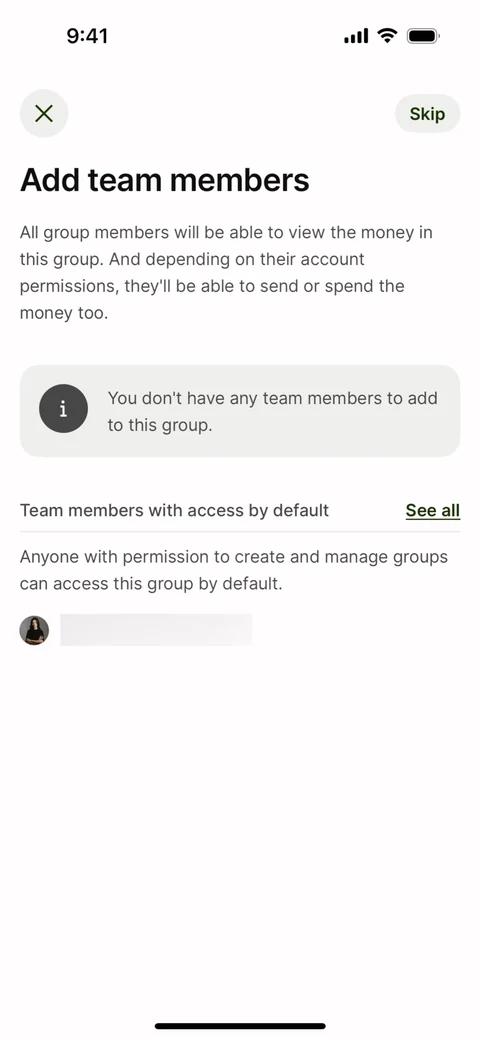This screenshot has height=1039, width=480.
Task: Tap the team member's avatar photo
Action: point(34,630)
